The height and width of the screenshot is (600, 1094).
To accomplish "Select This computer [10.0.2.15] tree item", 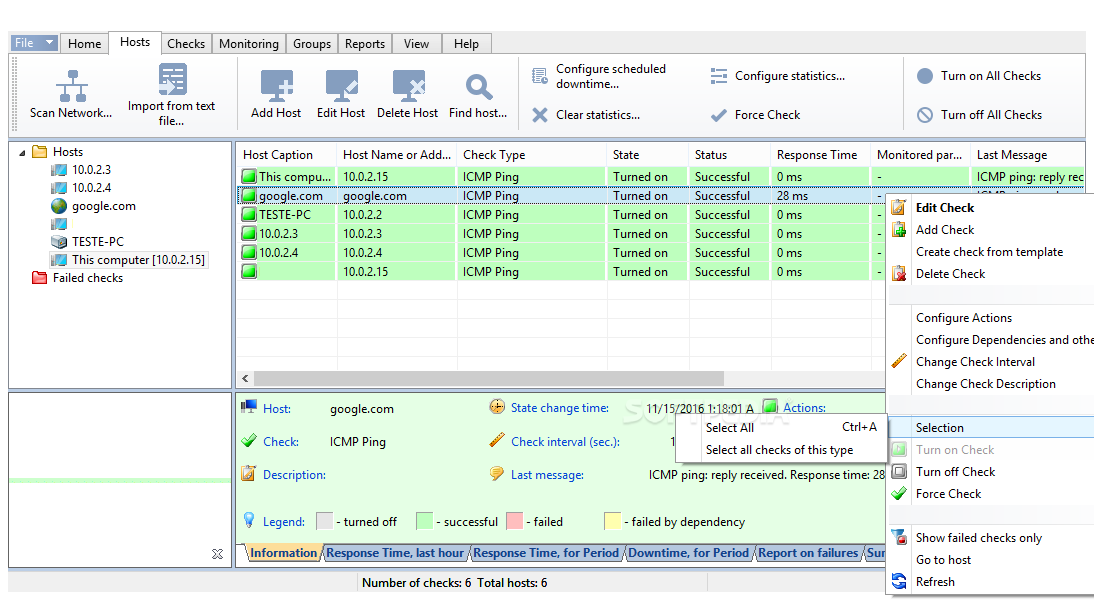I will pyautogui.click(x=129, y=260).
